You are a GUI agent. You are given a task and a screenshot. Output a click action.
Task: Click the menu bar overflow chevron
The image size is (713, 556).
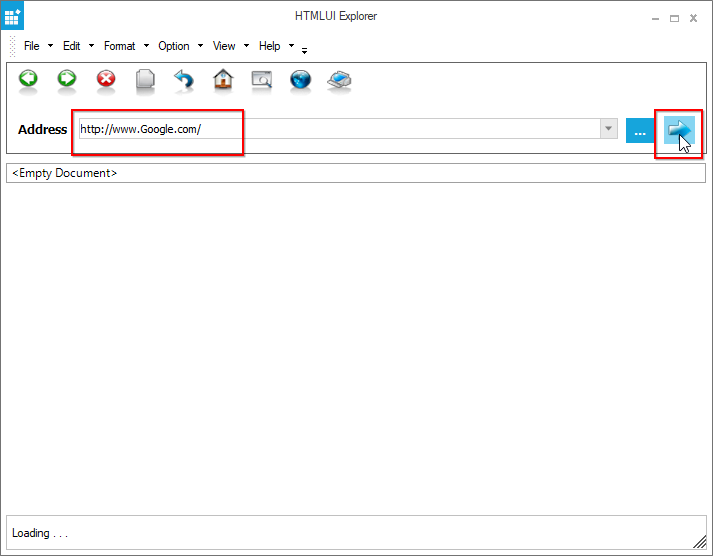[x=304, y=50]
